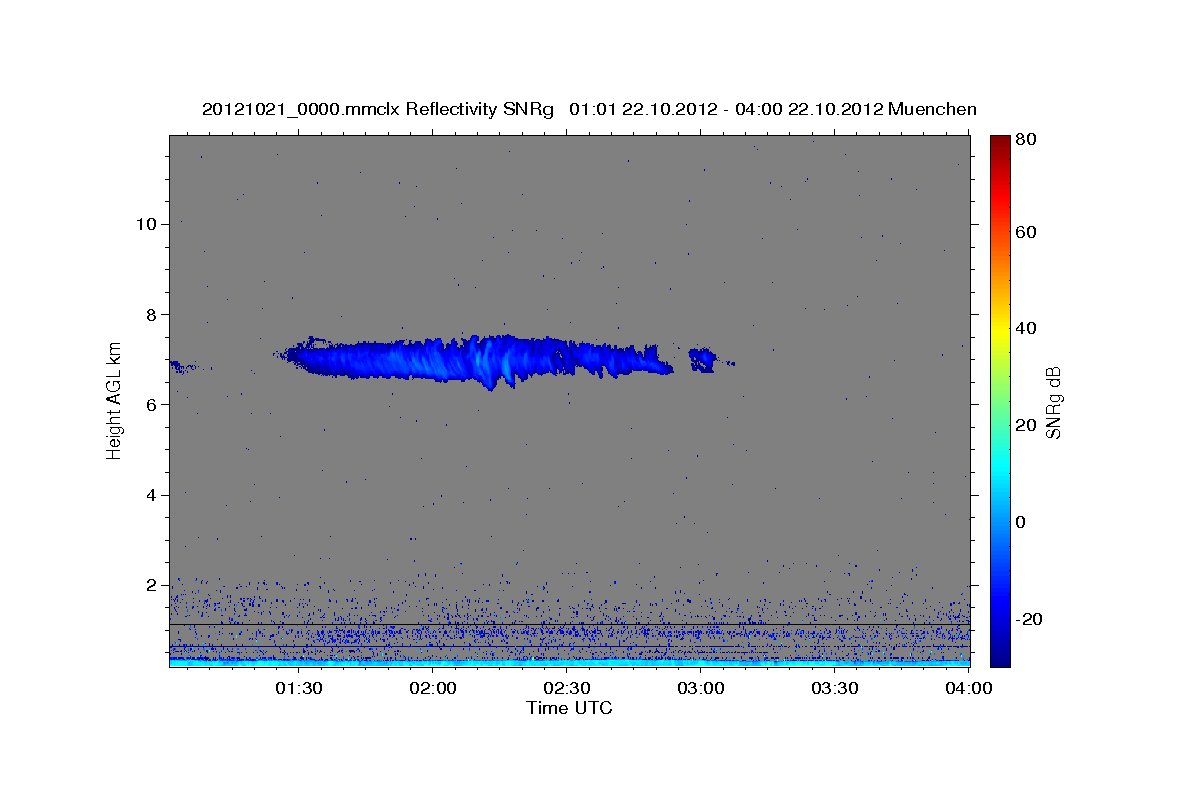Click the 'SNRg dB' colorbar label
The height and width of the screenshot is (800, 1200).
[1053, 402]
